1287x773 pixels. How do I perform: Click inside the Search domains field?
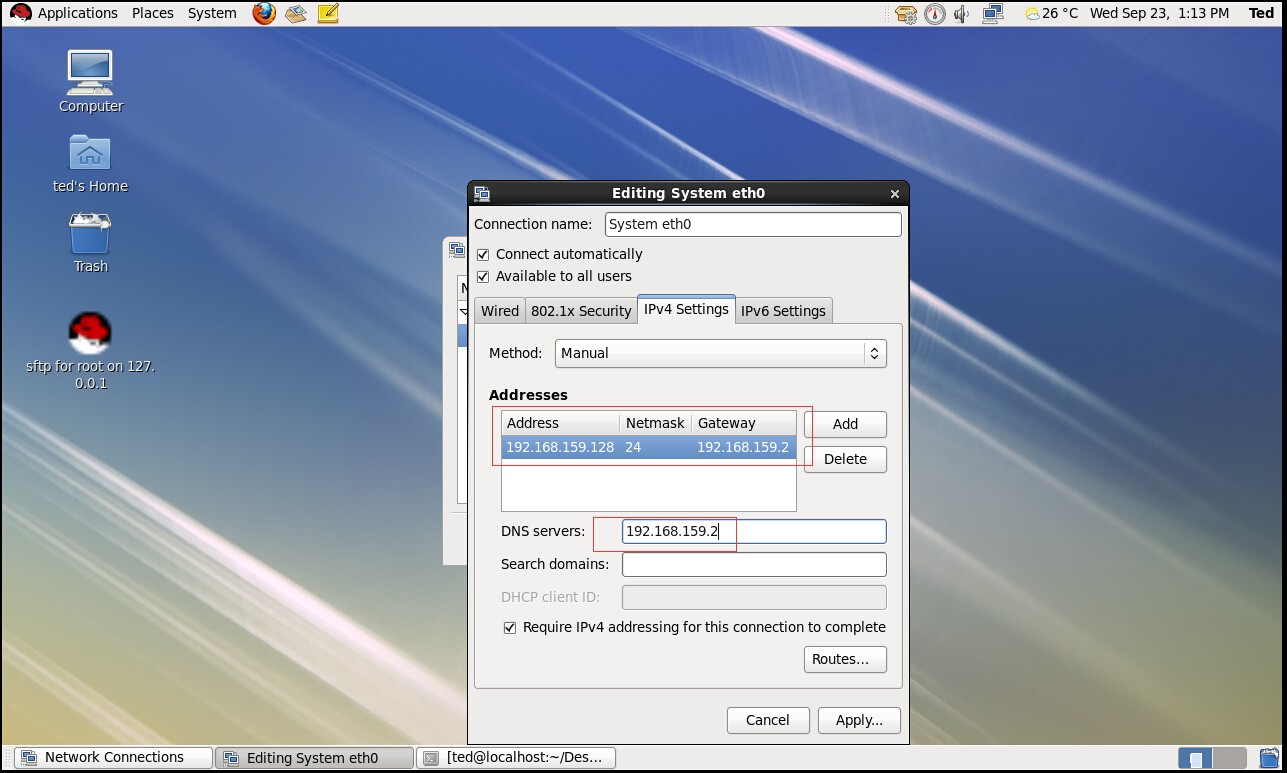(x=753, y=564)
